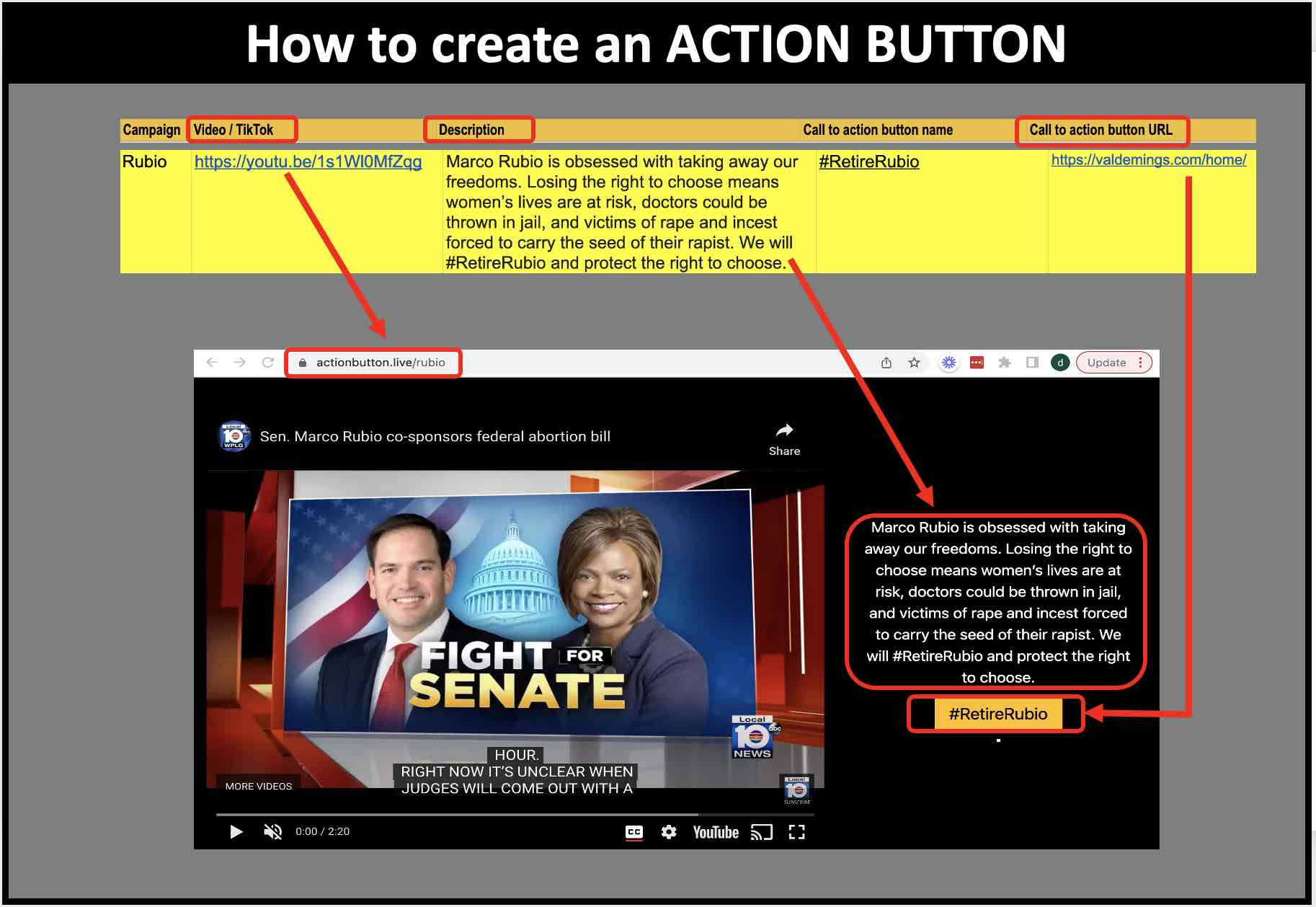
Task: Click the browser back arrow
Action: tap(212, 362)
